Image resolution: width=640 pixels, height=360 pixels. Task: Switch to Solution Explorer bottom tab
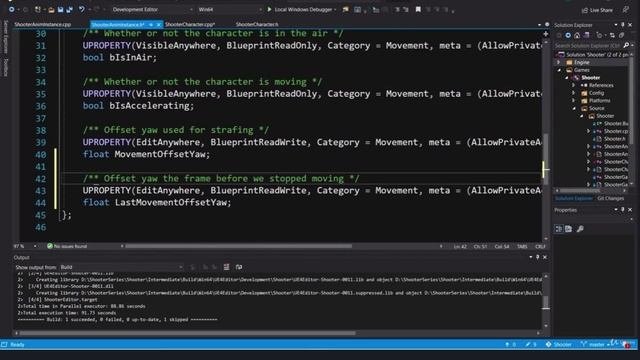click(x=573, y=198)
